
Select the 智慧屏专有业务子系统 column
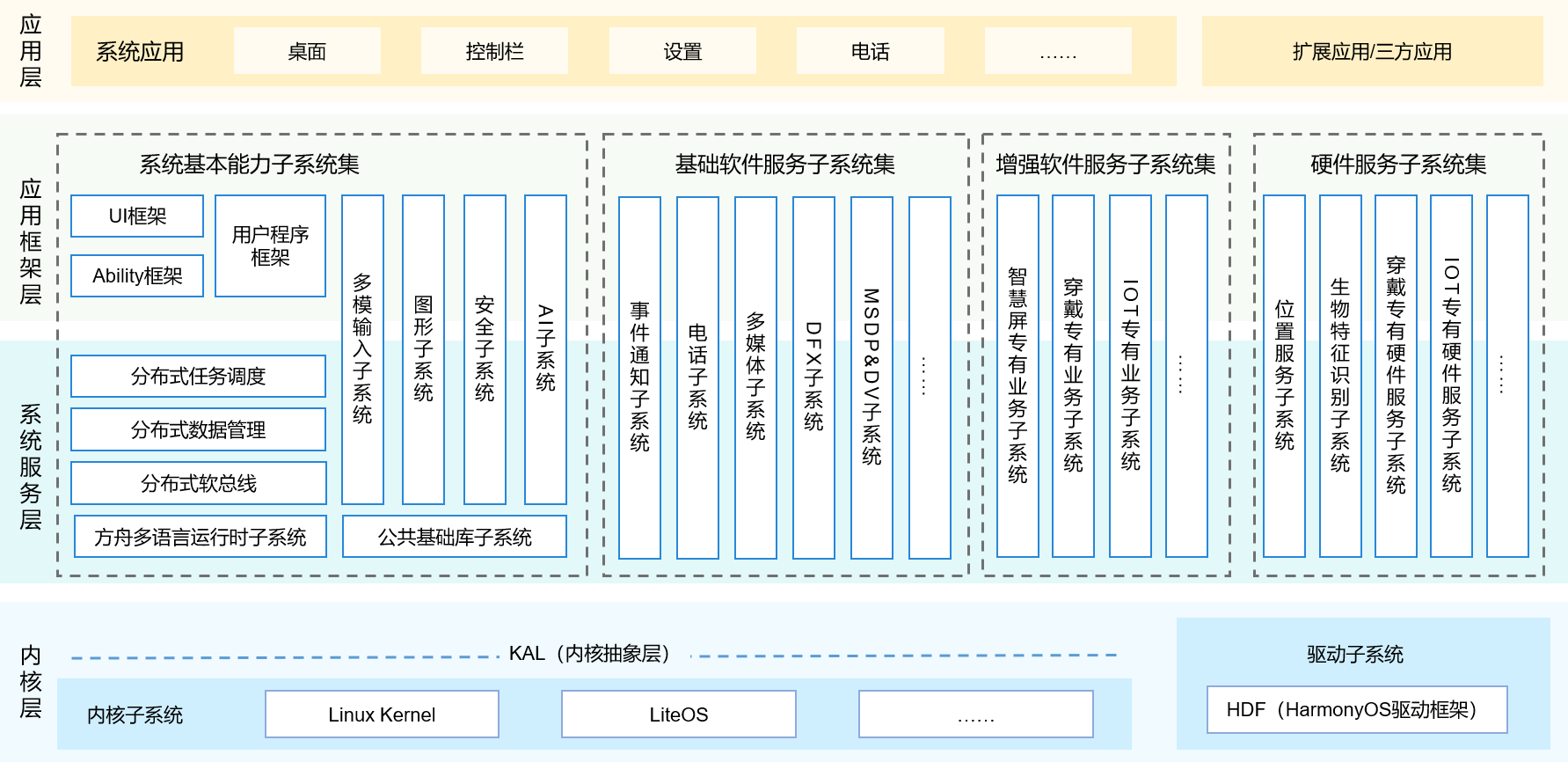tap(1017, 376)
